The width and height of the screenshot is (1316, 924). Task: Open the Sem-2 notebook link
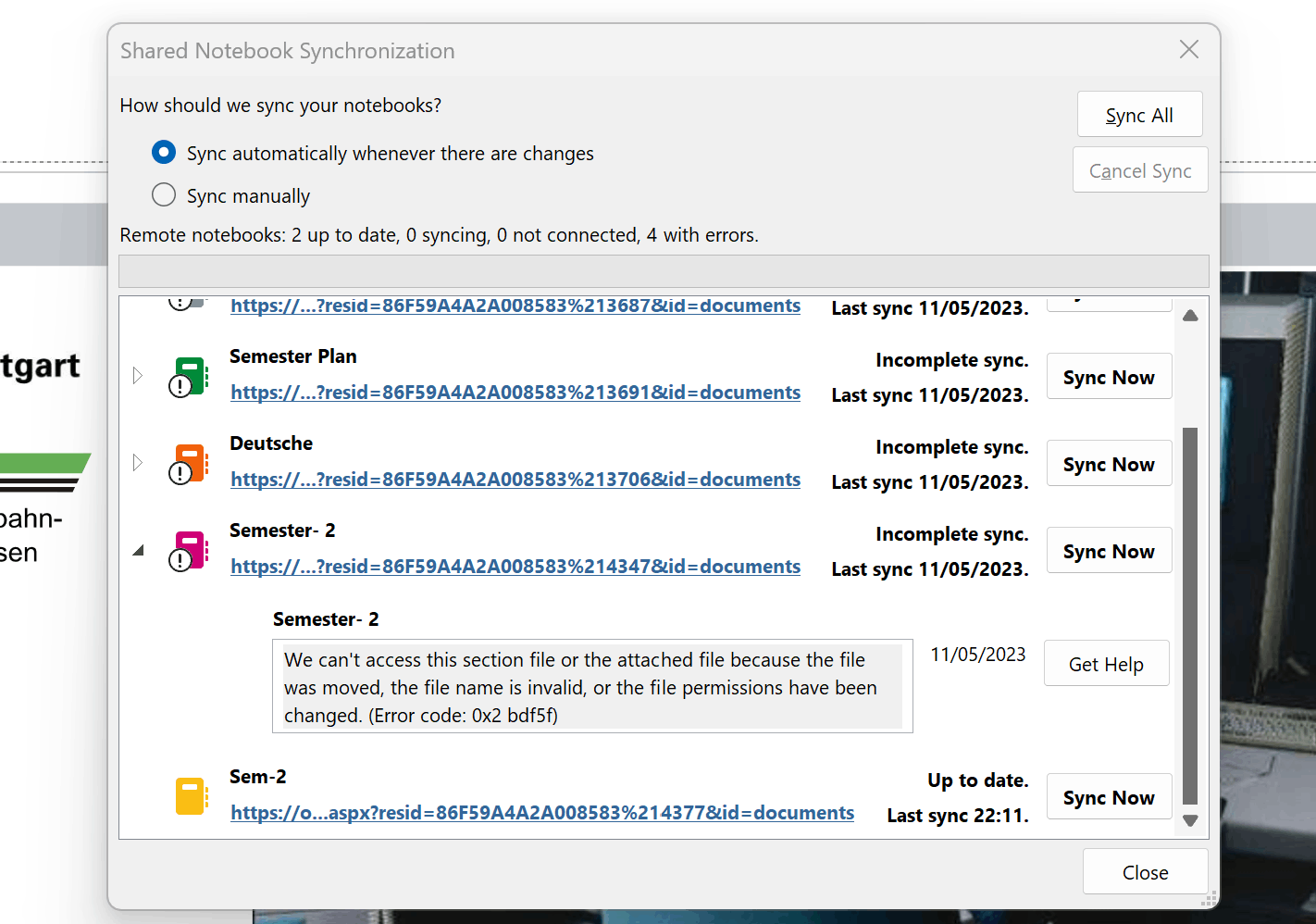[542, 813]
